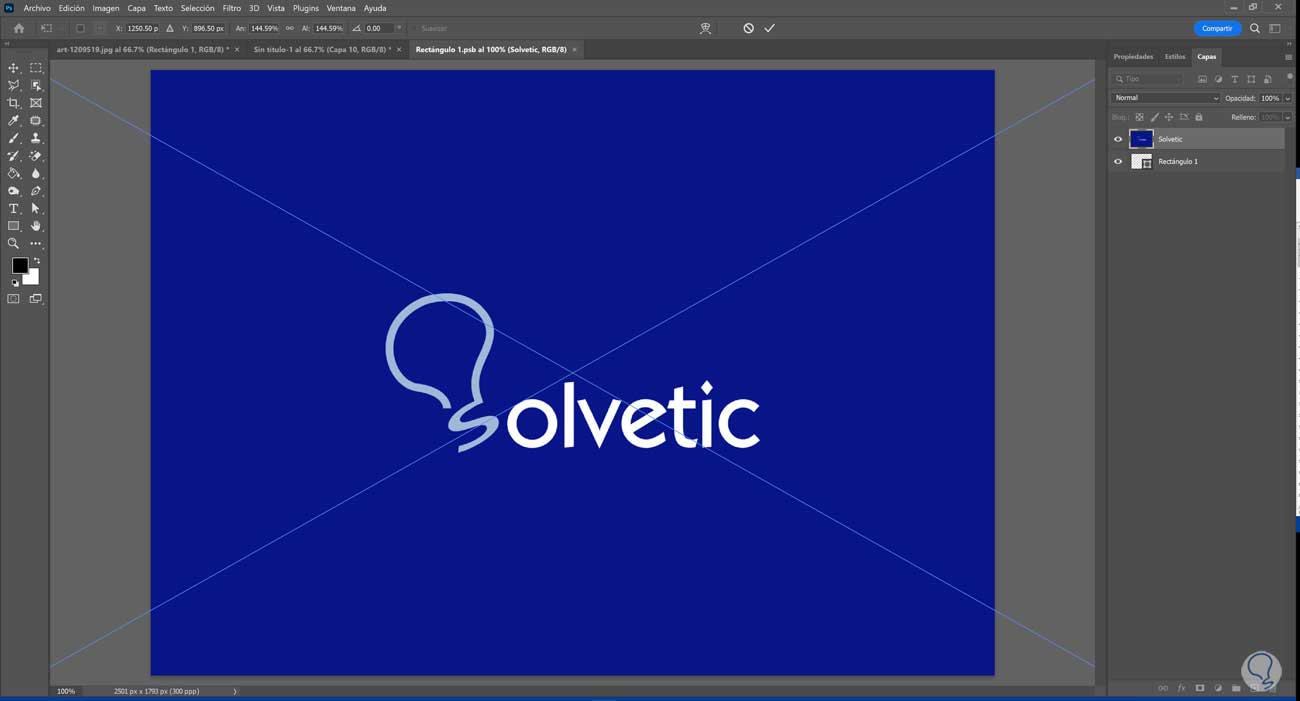Screen dimensions: 1300x701
Task: Select the Path Selection tool
Action: click(x=36, y=208)
